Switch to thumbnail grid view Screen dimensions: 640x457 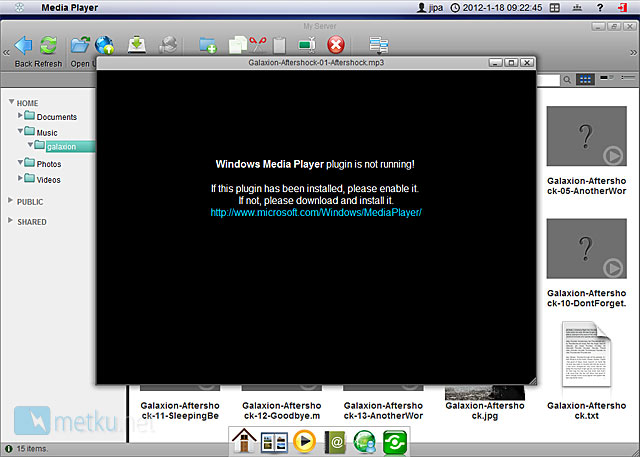pos(585,80)
